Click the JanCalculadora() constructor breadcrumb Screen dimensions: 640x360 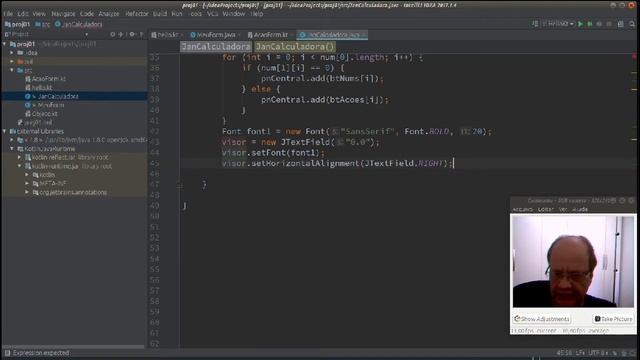295,47
